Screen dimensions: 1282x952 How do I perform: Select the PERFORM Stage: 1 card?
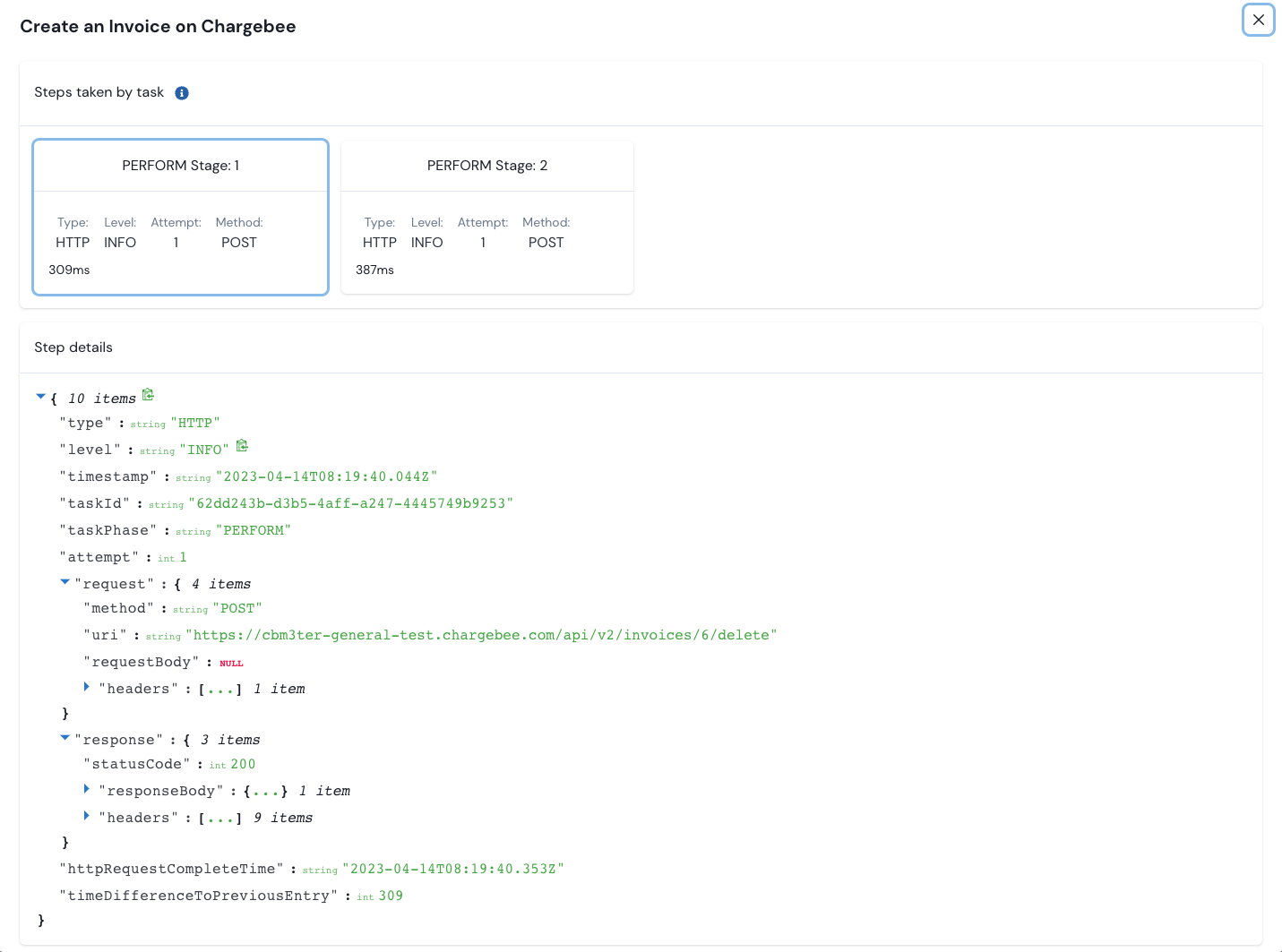(x=181, y=217)
